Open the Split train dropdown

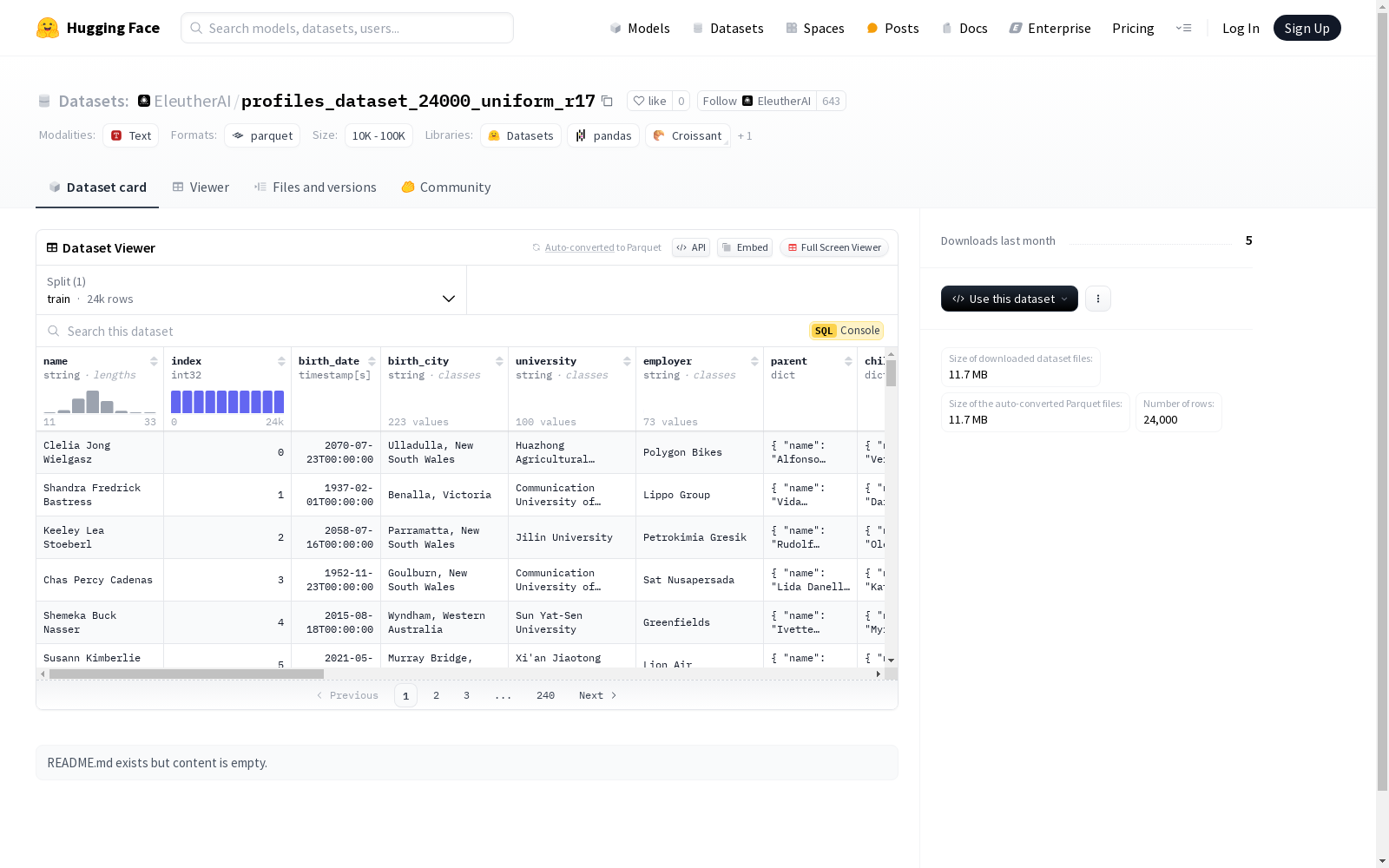(x=251, y=290)
